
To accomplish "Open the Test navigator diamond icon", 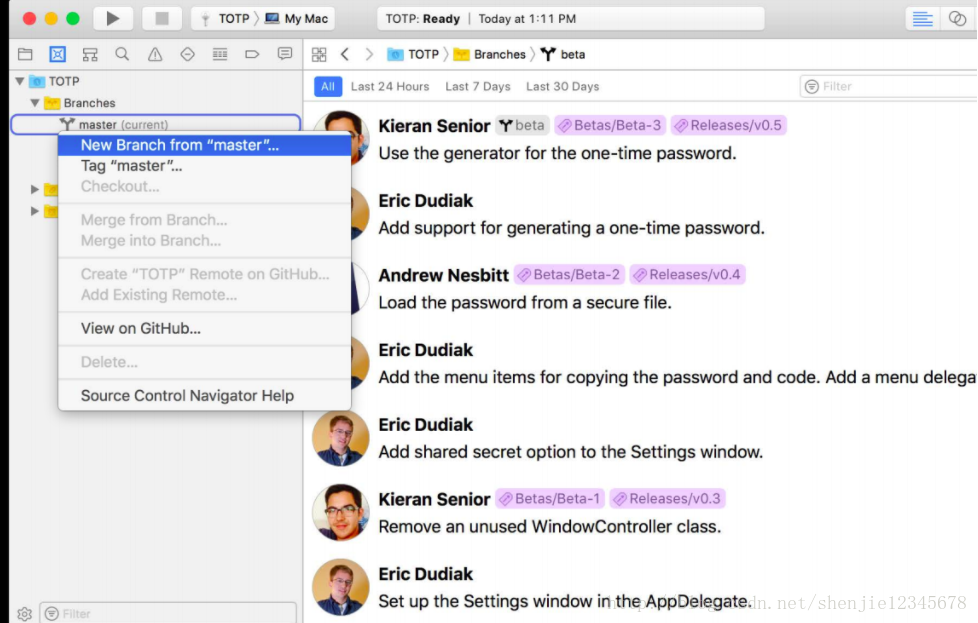I will point(187,54).
